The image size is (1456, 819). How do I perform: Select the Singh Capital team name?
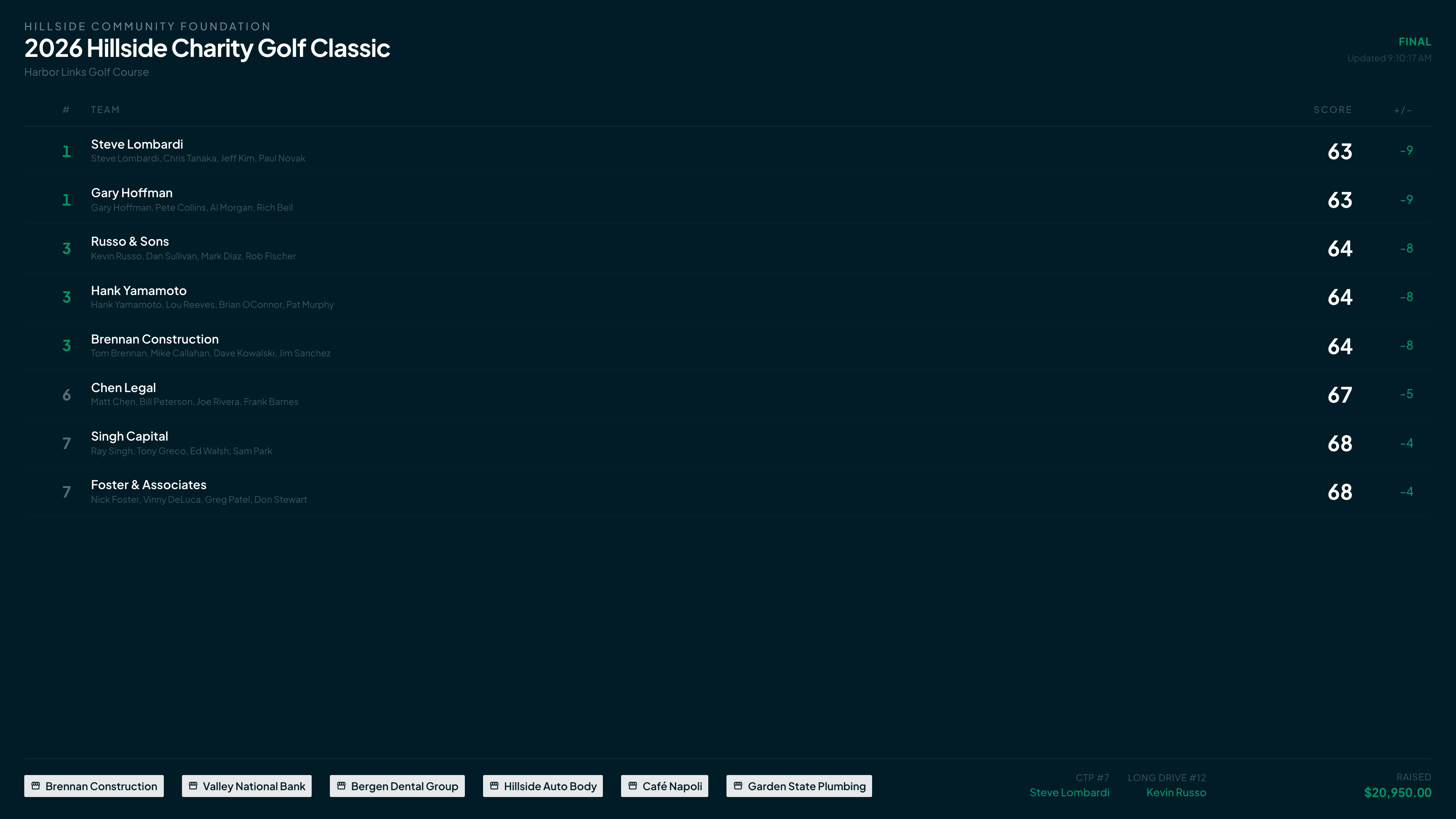click(x=129, y=436)
